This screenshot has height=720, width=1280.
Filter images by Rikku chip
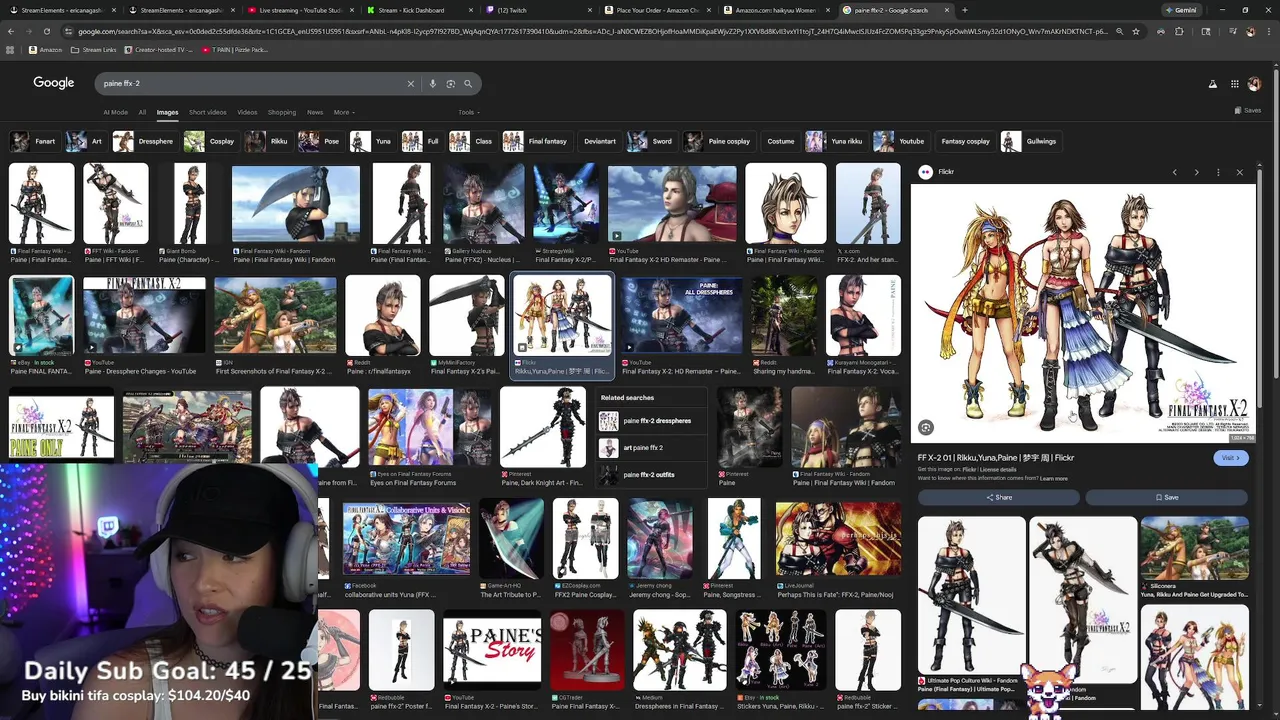click(x=268, y=142)
